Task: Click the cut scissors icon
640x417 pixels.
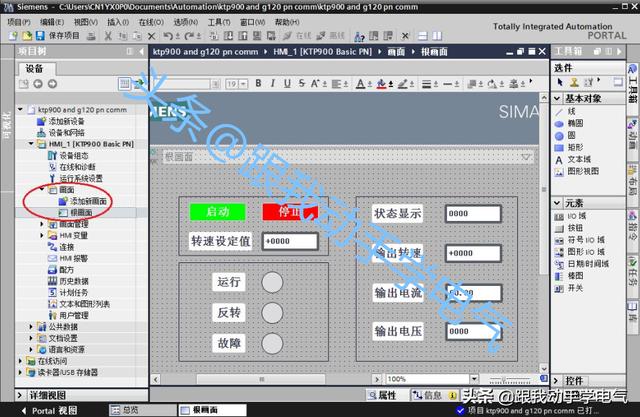Action: point(108,36)
